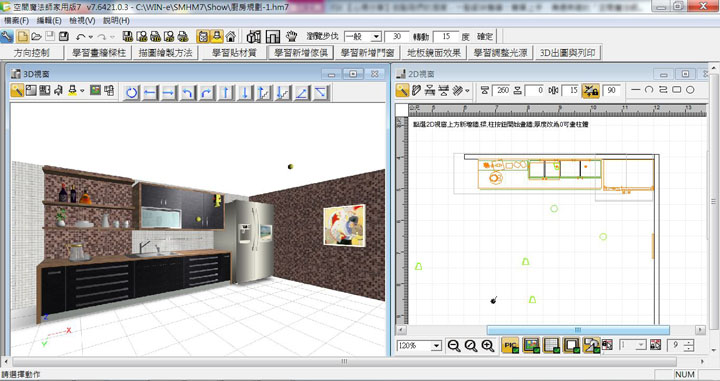
Task: Click the black floppy Save As icon
Action: pos(64,36)
